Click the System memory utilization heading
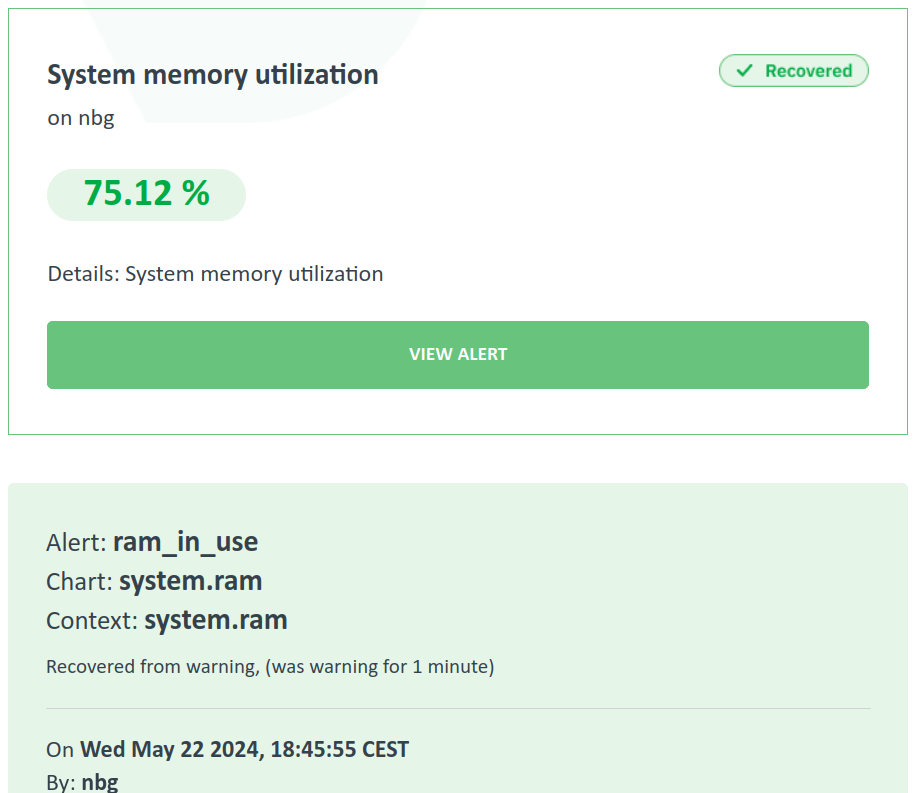The image size is (923, 793). pos(212,75)
